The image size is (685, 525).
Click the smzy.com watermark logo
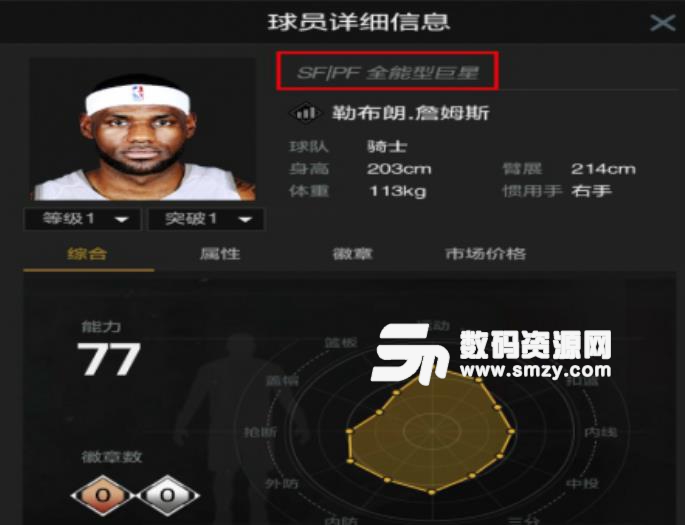[x=491, y=354]
